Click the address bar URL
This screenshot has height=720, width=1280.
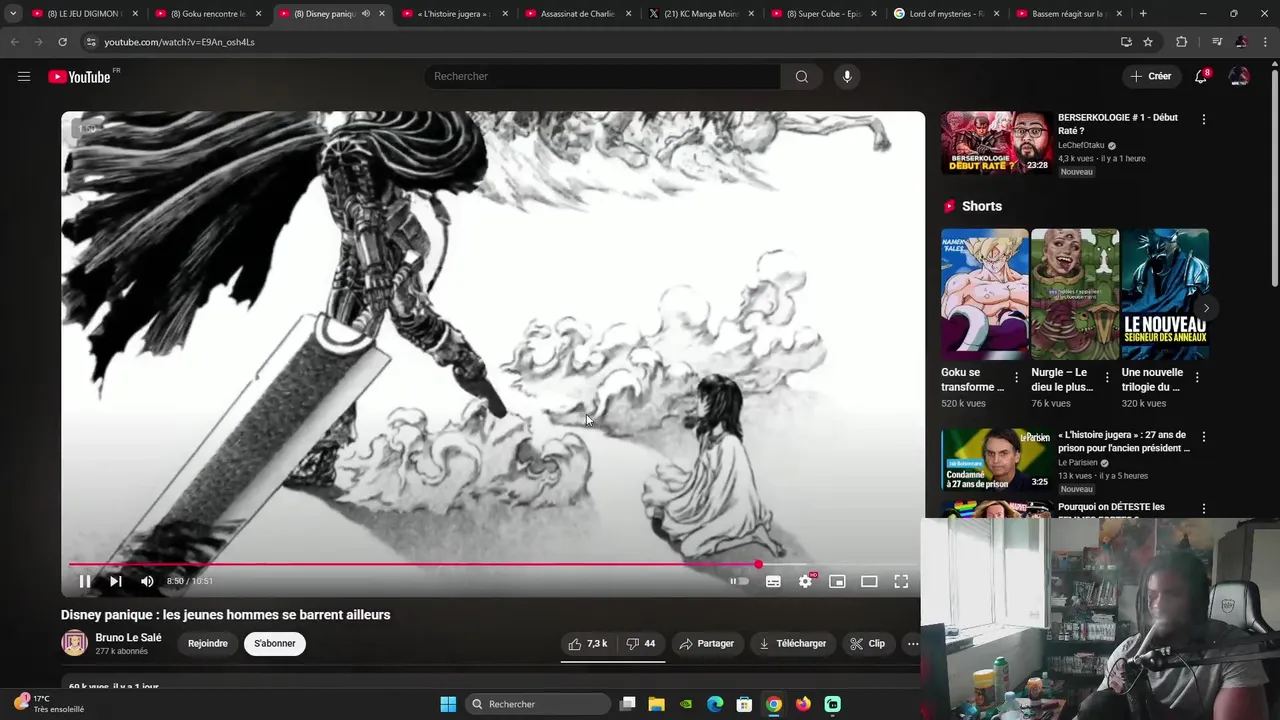[x=179, y=42]
